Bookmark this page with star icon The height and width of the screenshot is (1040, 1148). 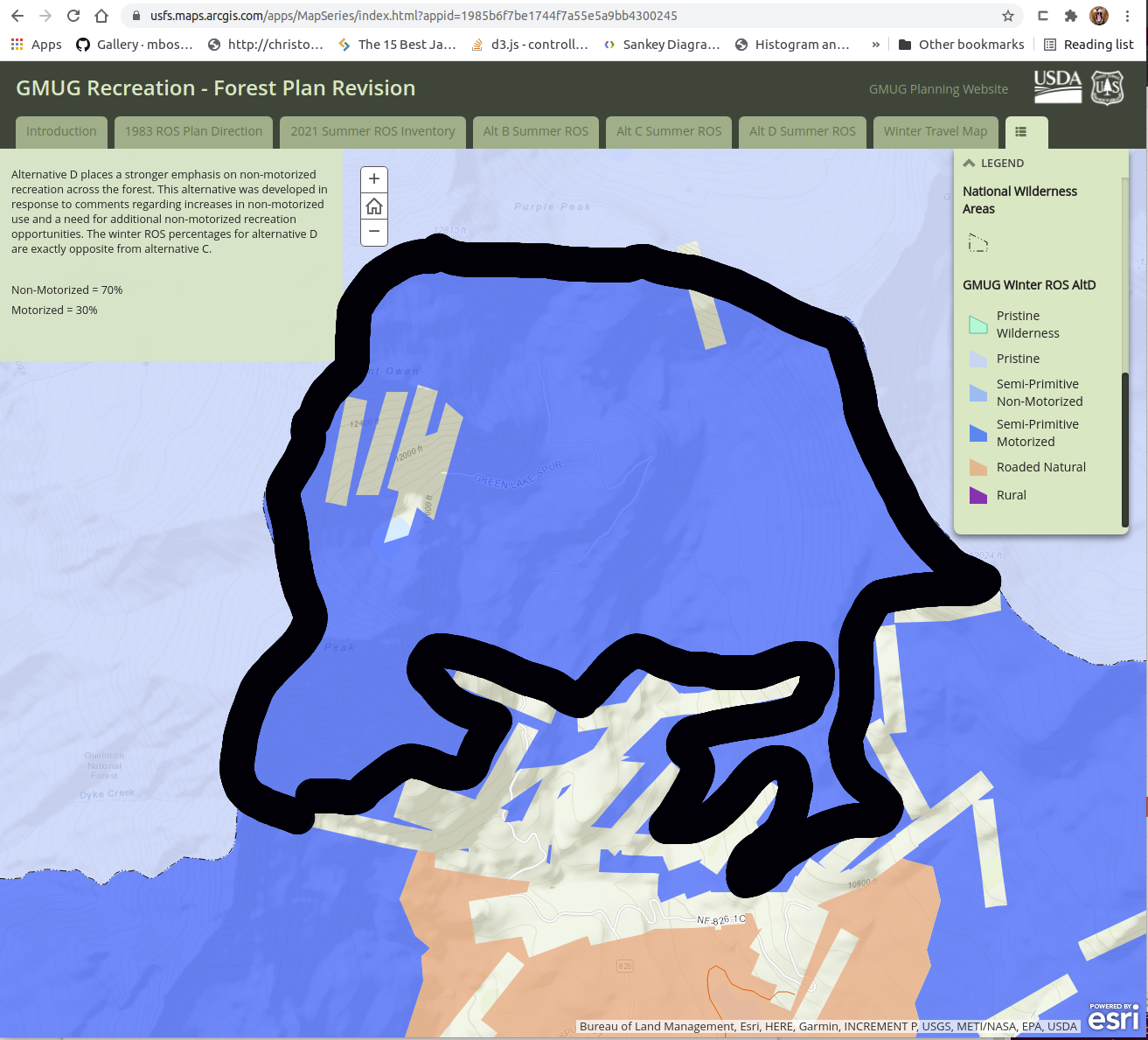pyautogui.click(x=1007, y=16)
